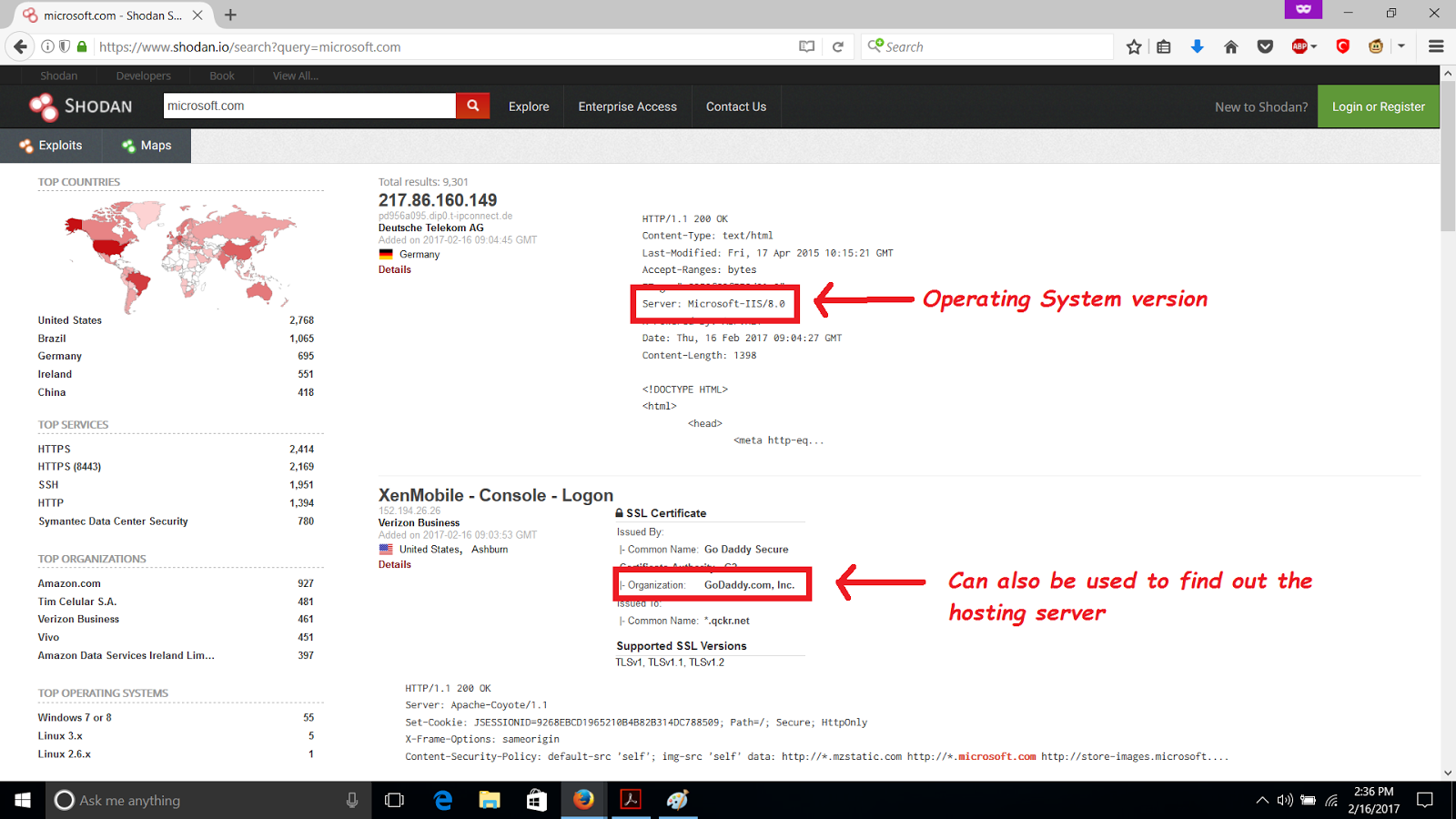Open the Firefox hamburger menu

coord(1437,46)
